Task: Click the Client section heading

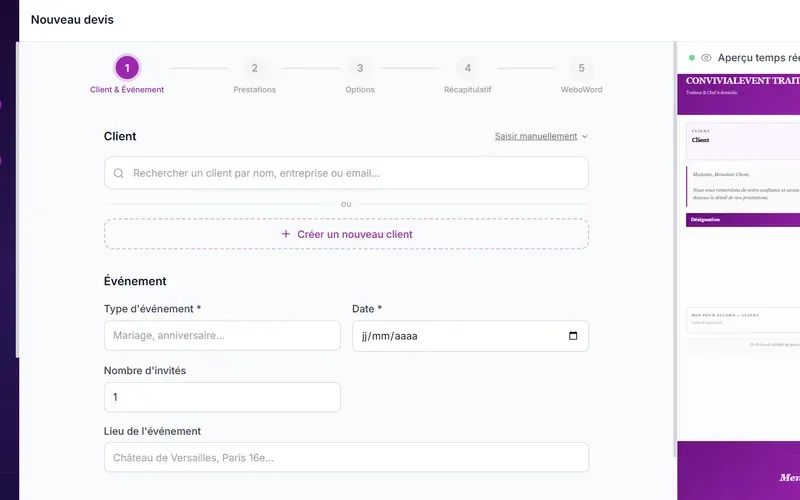Action: coord(120,136)
